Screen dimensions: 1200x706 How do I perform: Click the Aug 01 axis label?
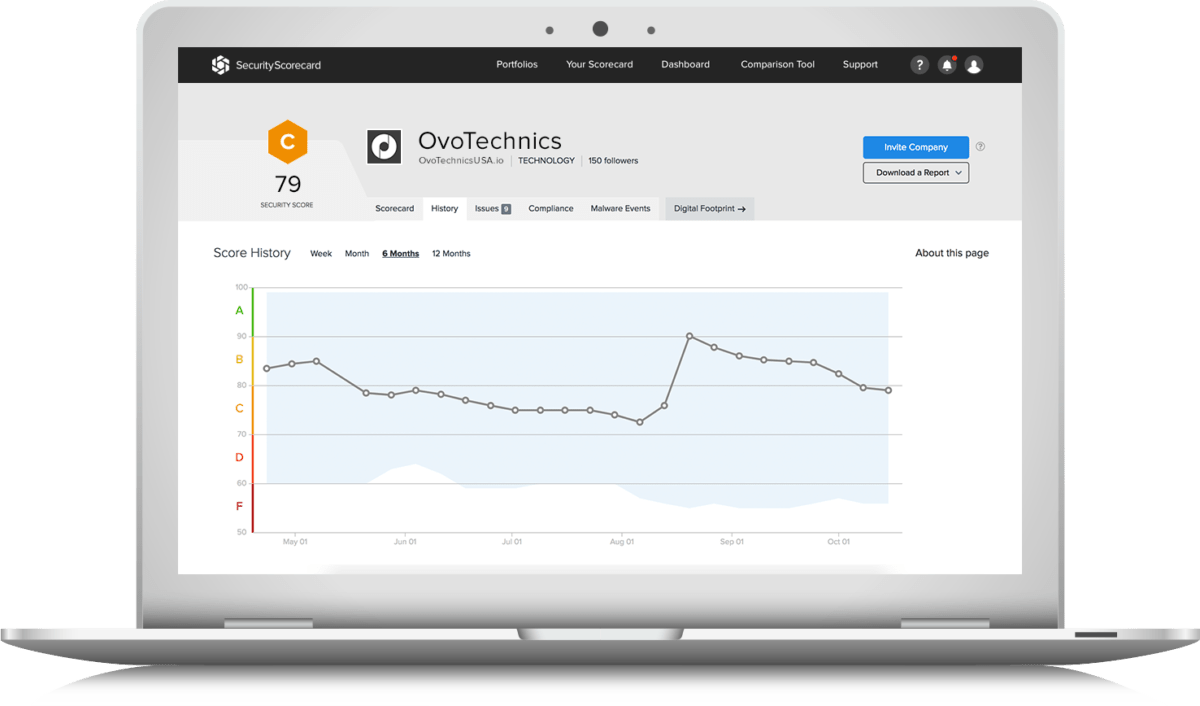(622, 542)
